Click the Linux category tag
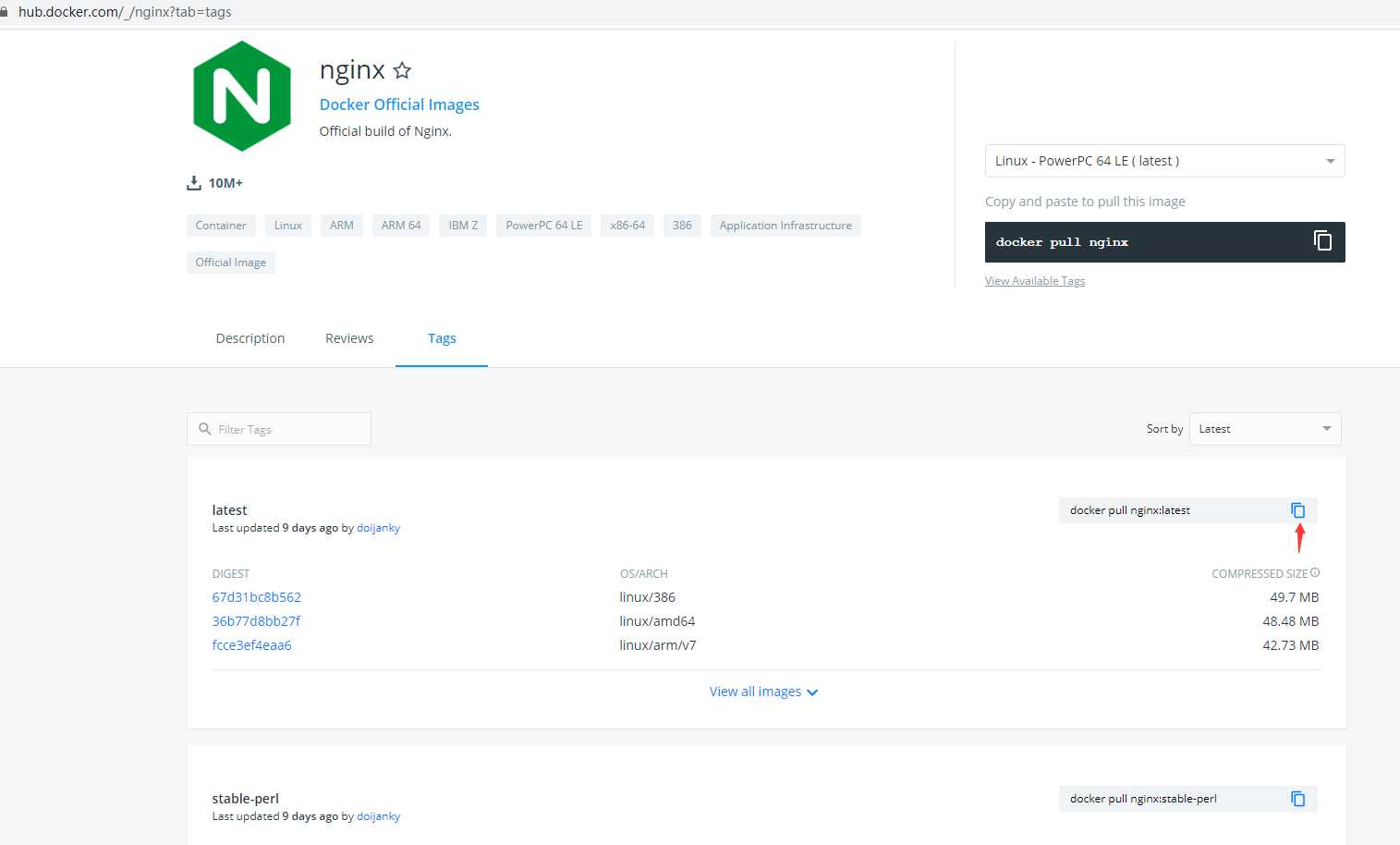Screen dimensions: 1400x845 point(288,226)
